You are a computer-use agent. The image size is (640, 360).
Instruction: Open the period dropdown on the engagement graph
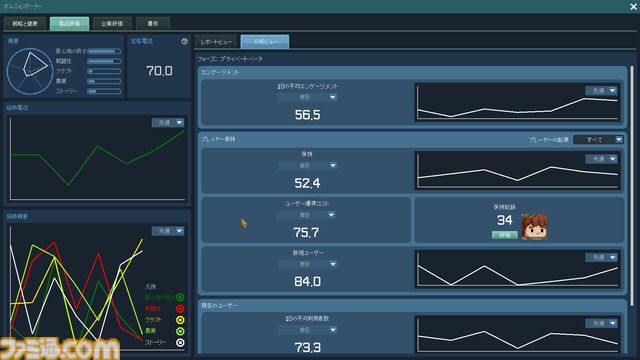coord(601,91)
